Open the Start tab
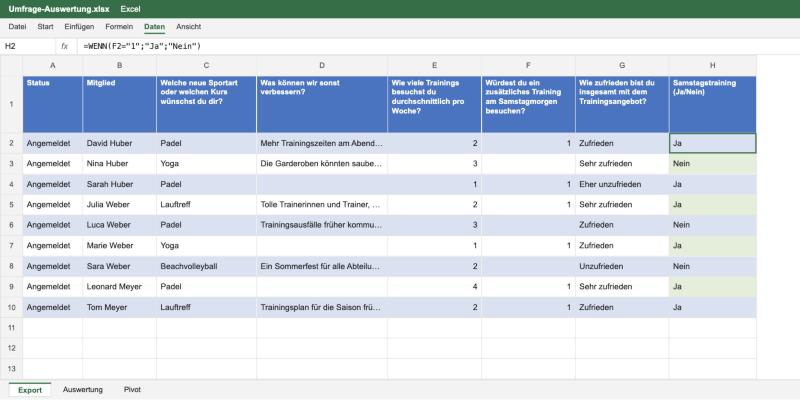This screenshot has width=800, height=400. [45, 27]
